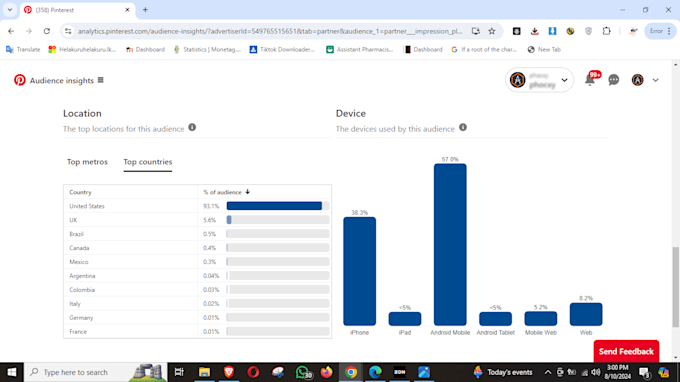Image resolution: width=680 pixels, height=382 pixels.
Task: Close the Pinterest browser tab
Action: (127, 10)
